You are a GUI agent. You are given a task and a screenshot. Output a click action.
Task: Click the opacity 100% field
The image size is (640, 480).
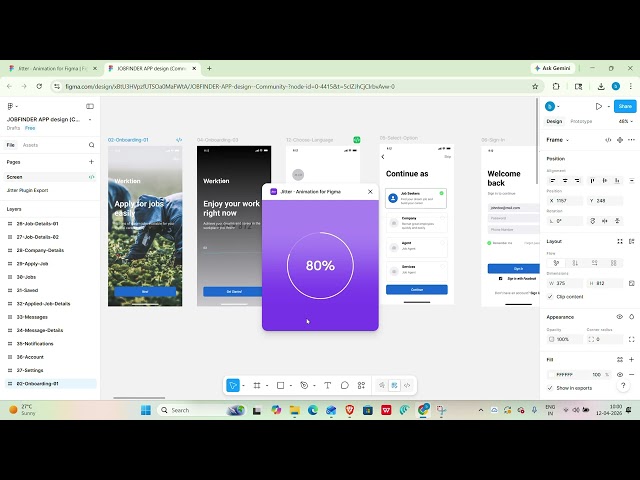tap(564, 339)
